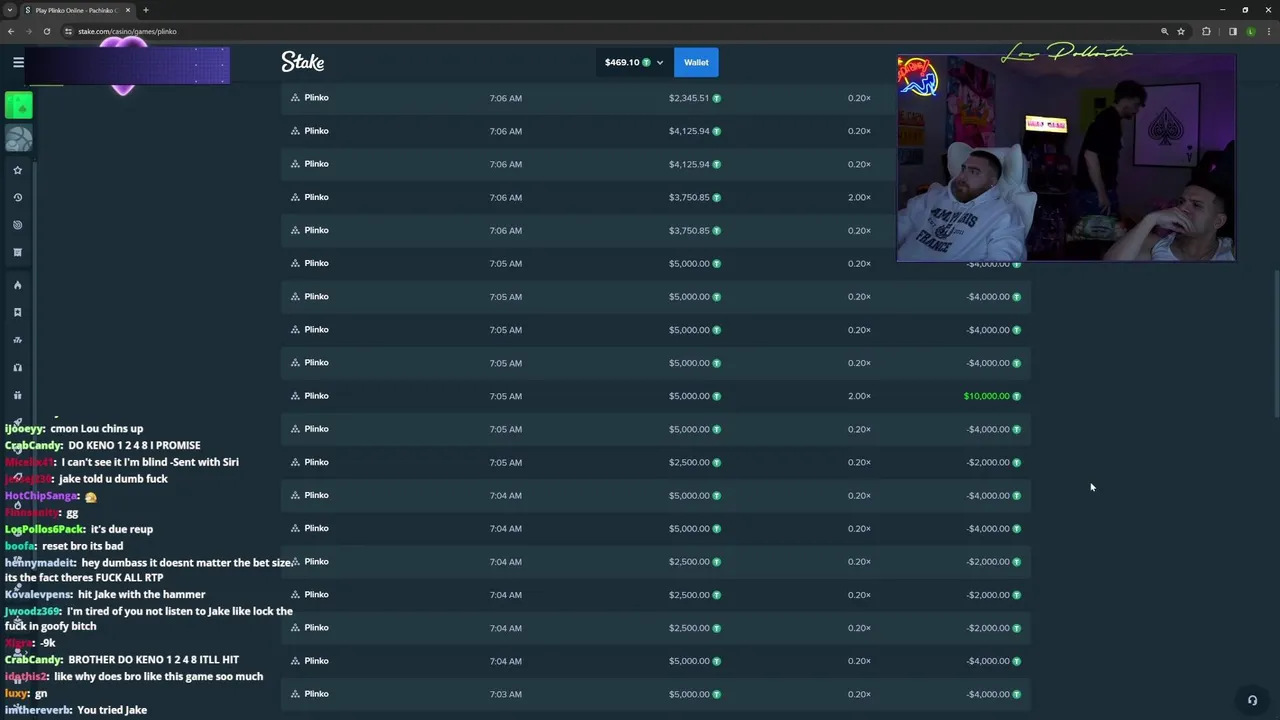Open Favourites star icon in sidebar
Viewport: 1280px width, 720px height.
pos(17,170)
